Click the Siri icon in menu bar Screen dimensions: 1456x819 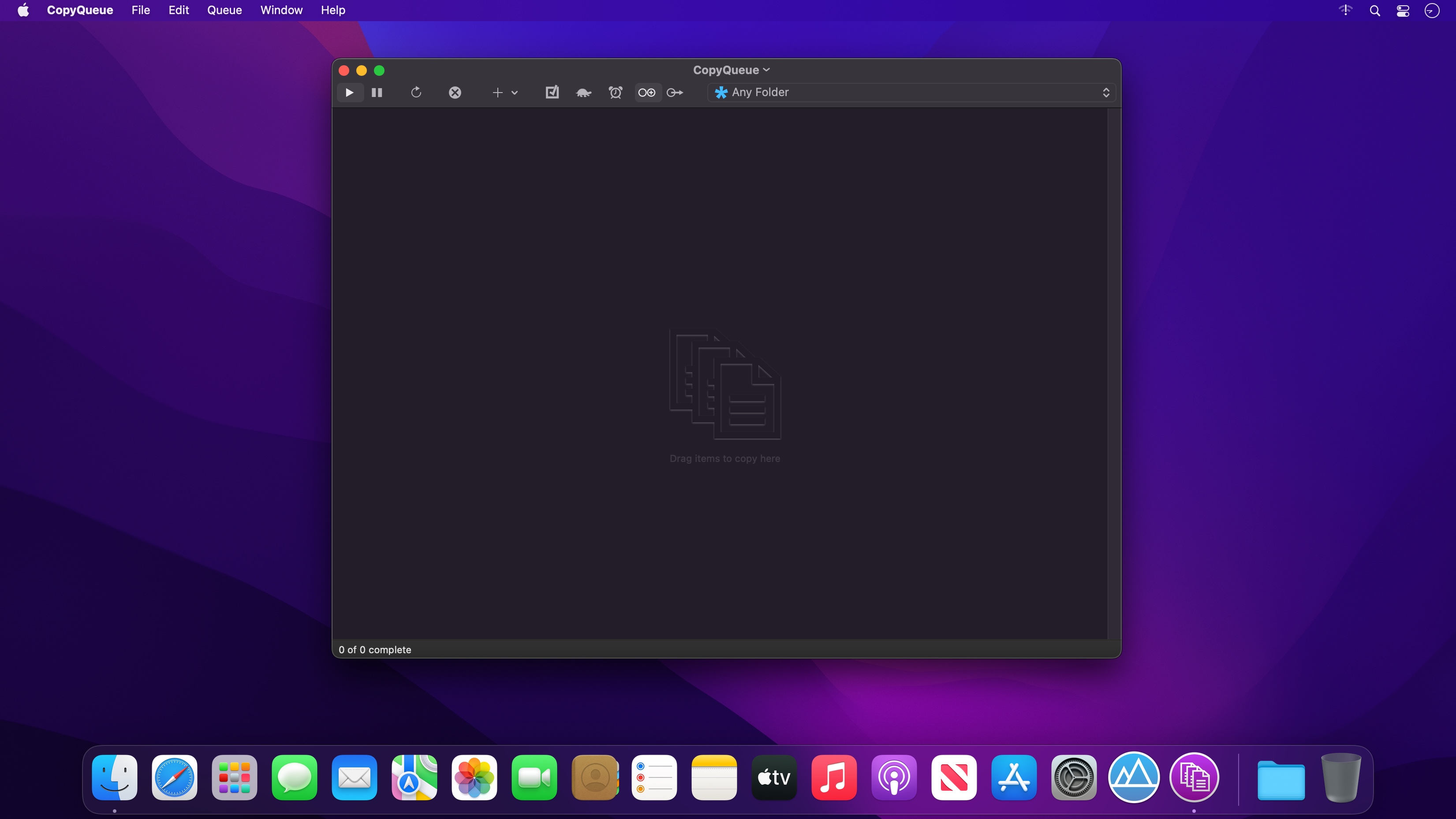pyautogui.click(x=1432, y=11)
